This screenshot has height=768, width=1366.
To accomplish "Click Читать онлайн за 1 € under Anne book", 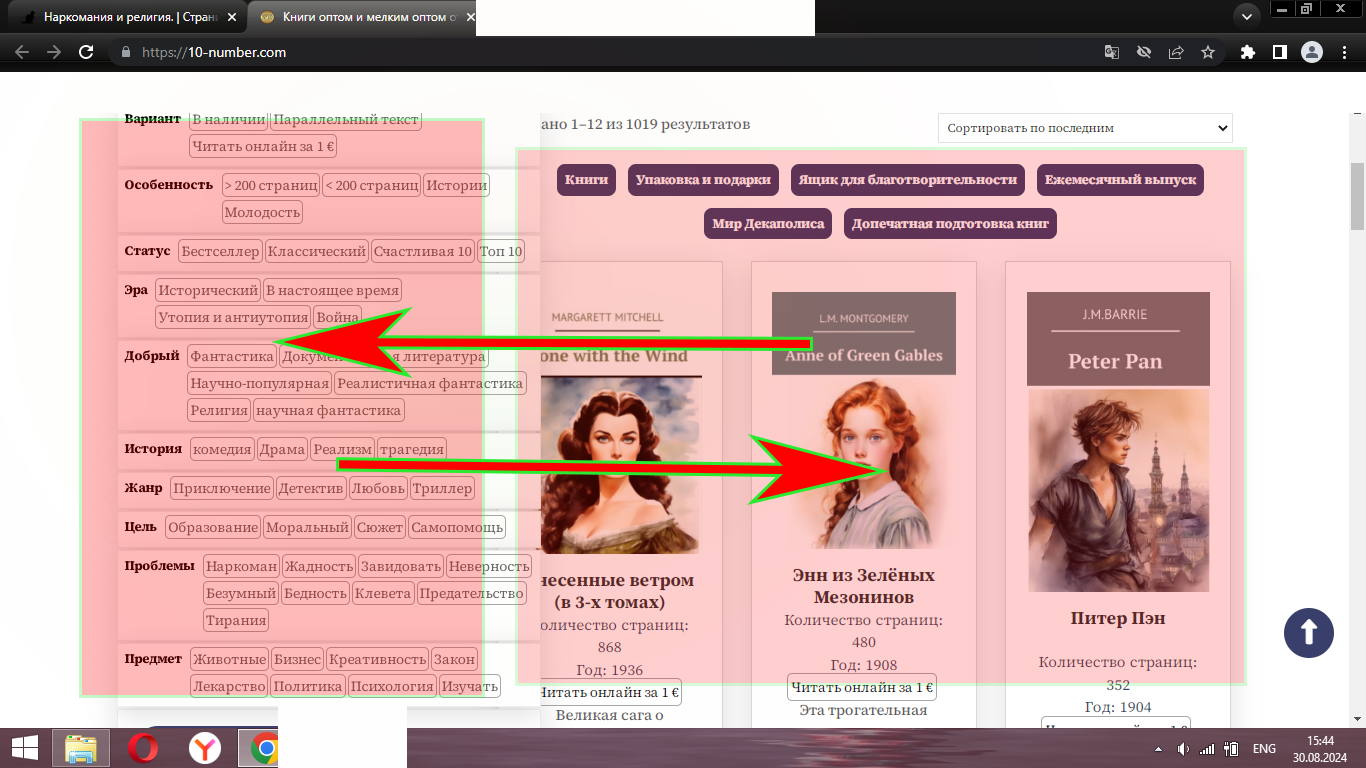I will coord(862,687).
